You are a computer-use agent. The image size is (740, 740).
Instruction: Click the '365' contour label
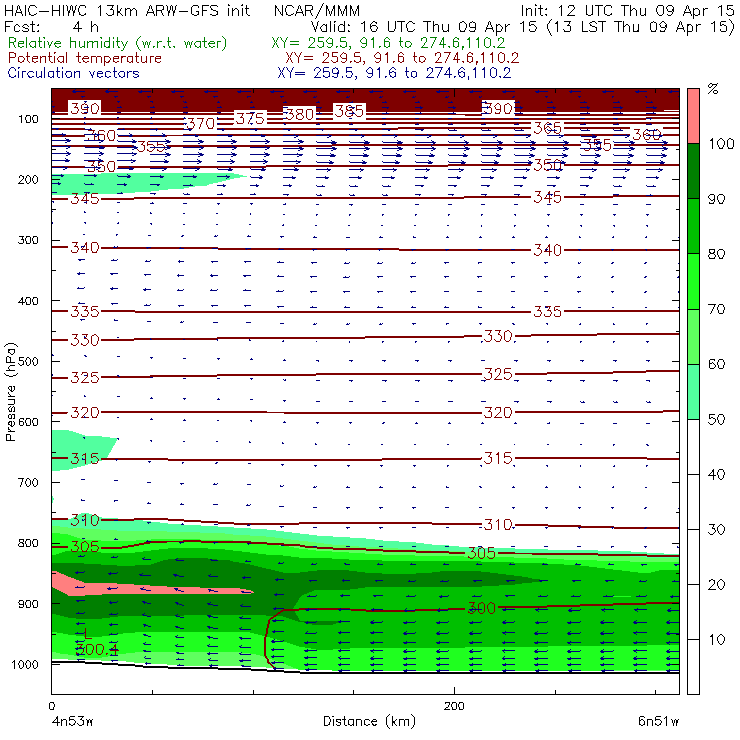547,128
